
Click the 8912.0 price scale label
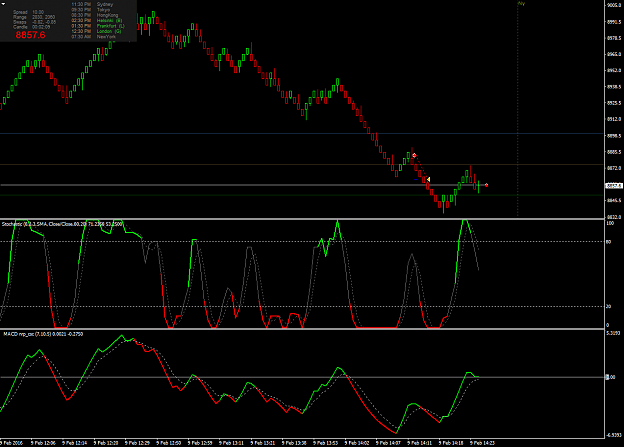[x=614, y=119]
